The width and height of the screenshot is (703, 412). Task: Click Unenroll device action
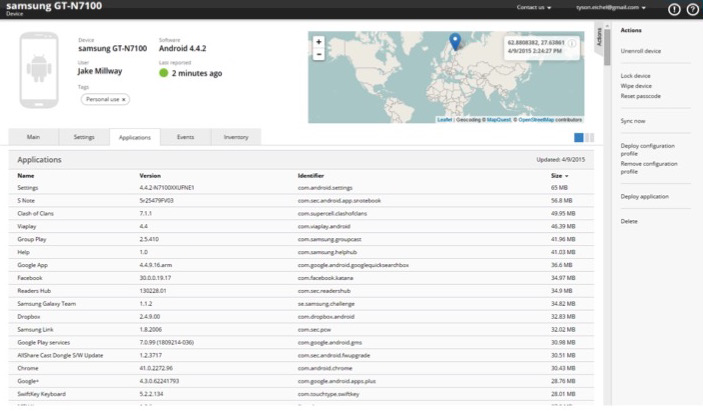(x=640, y=51)
